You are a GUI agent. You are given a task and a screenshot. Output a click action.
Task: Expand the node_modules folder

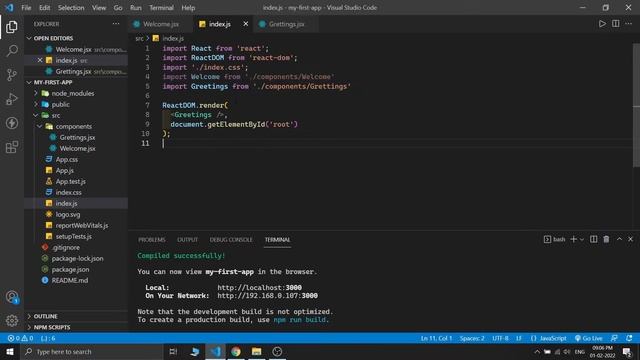(x=73, y=93)
